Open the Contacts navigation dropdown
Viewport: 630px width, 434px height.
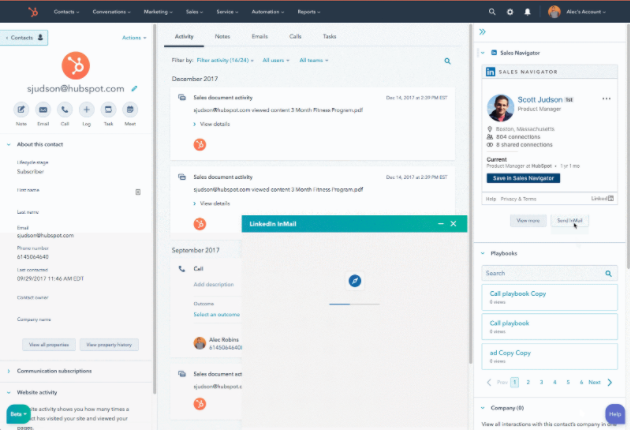pyautogui.click(x=66, y=12)
